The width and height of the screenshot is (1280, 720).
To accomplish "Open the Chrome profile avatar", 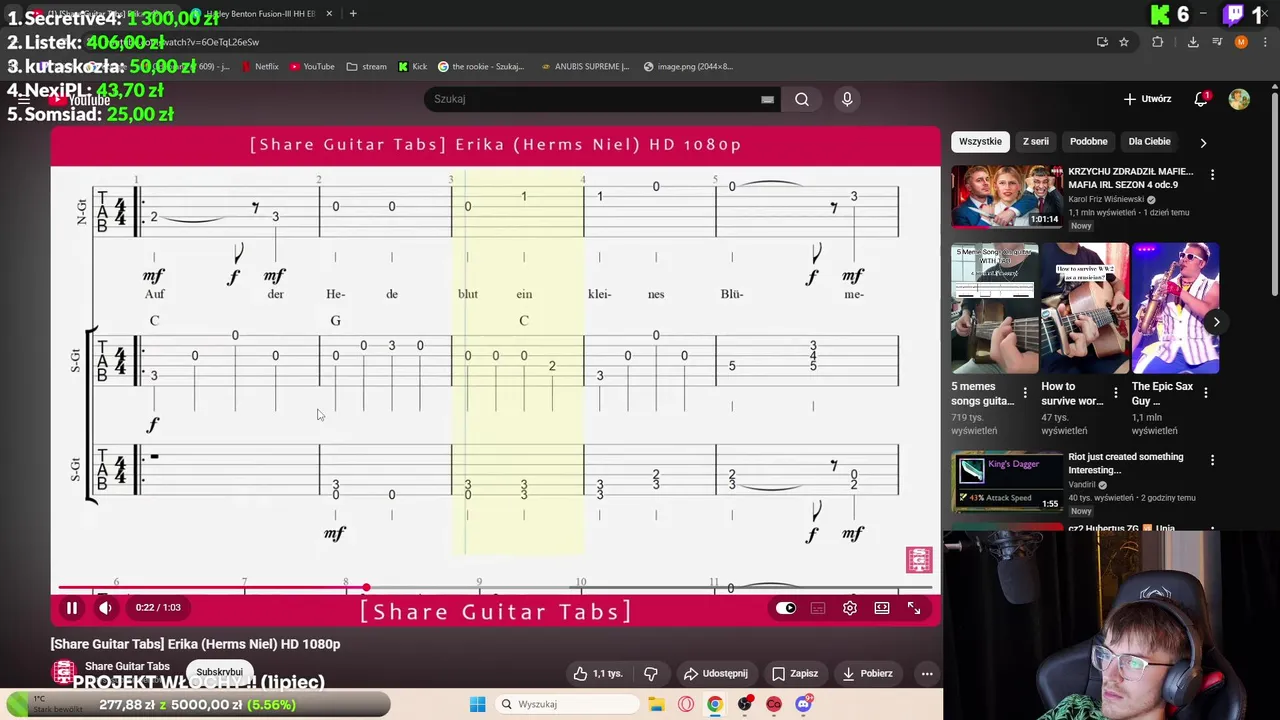I will click(1241, 42).
